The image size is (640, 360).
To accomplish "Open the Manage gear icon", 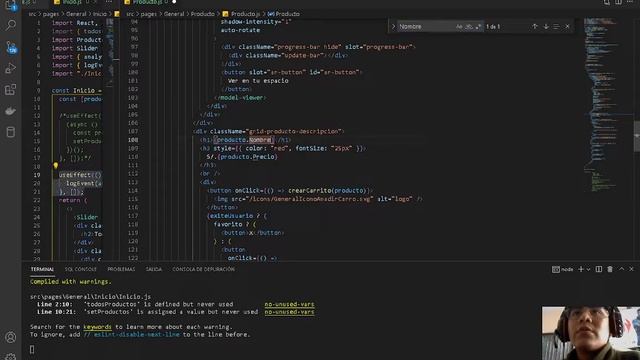I will coord(11,356).
